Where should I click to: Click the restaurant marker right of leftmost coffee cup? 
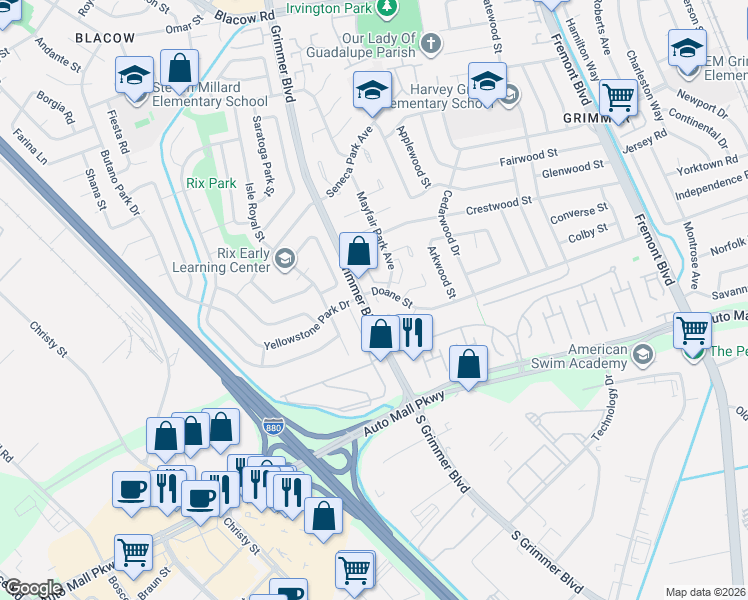[x=167, y=488]
